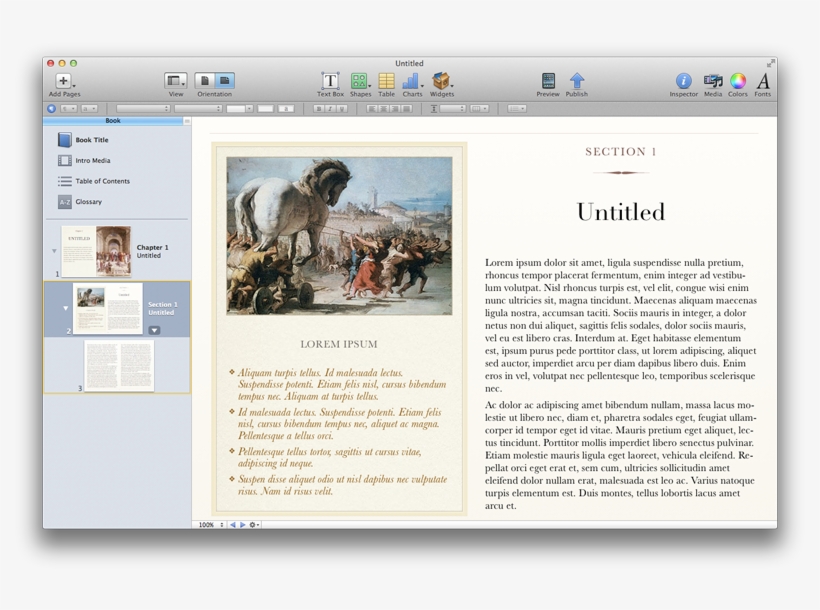This screenshot has height=610, width=820.
Task: Open the Charts tool
Action: (412, 82)
